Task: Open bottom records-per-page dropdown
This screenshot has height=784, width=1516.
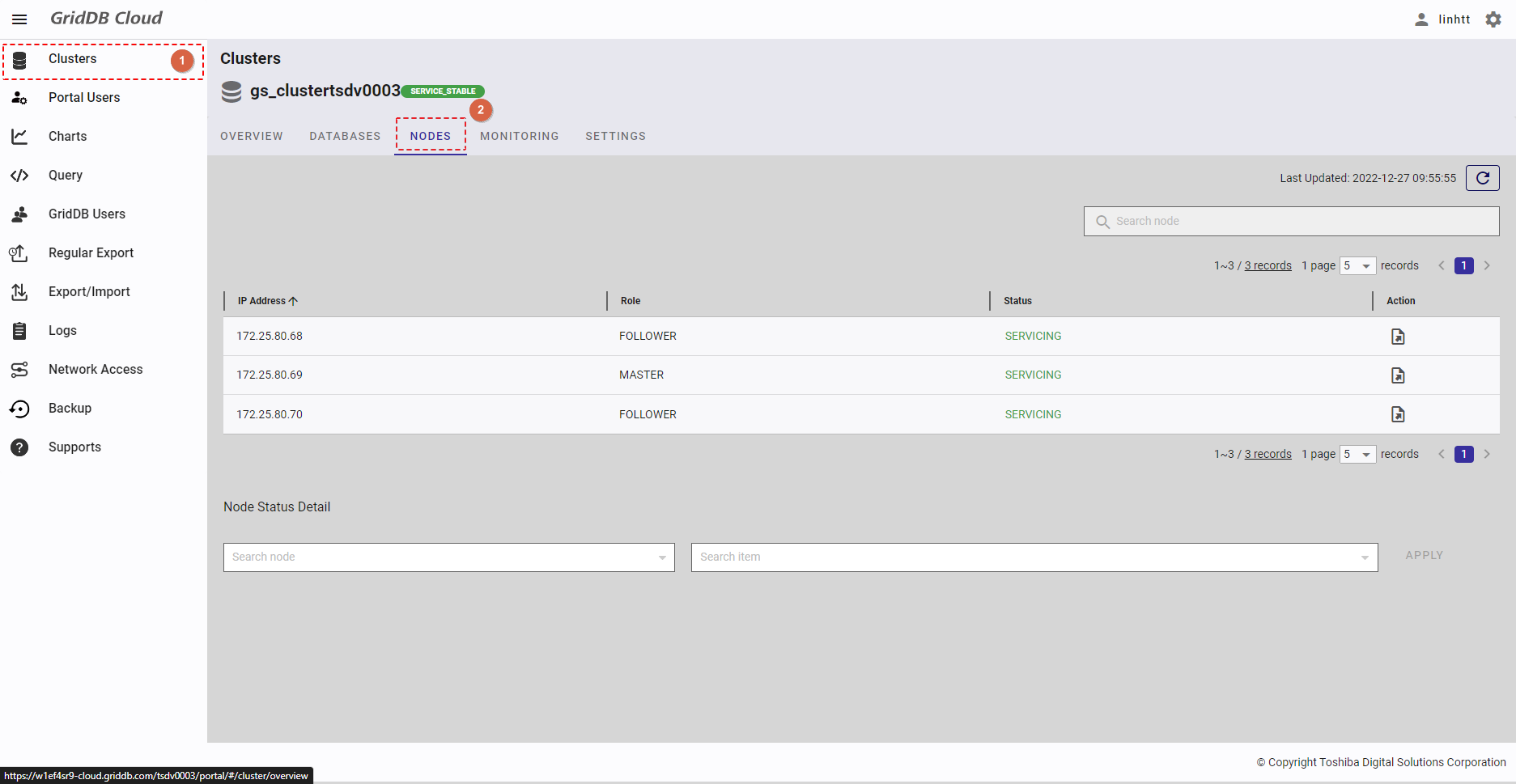Action: 1358,454
